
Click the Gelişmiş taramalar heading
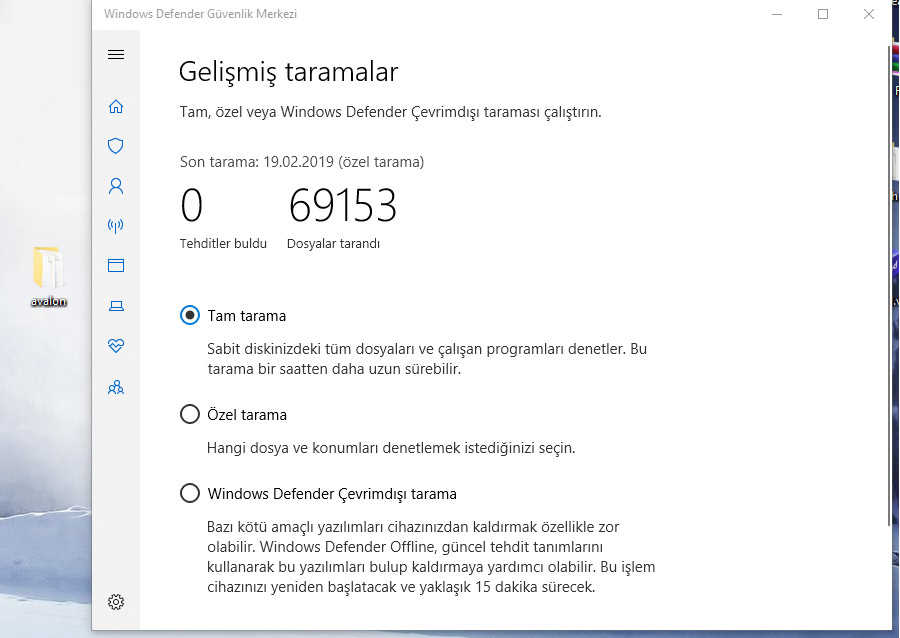tap(288, 72)
